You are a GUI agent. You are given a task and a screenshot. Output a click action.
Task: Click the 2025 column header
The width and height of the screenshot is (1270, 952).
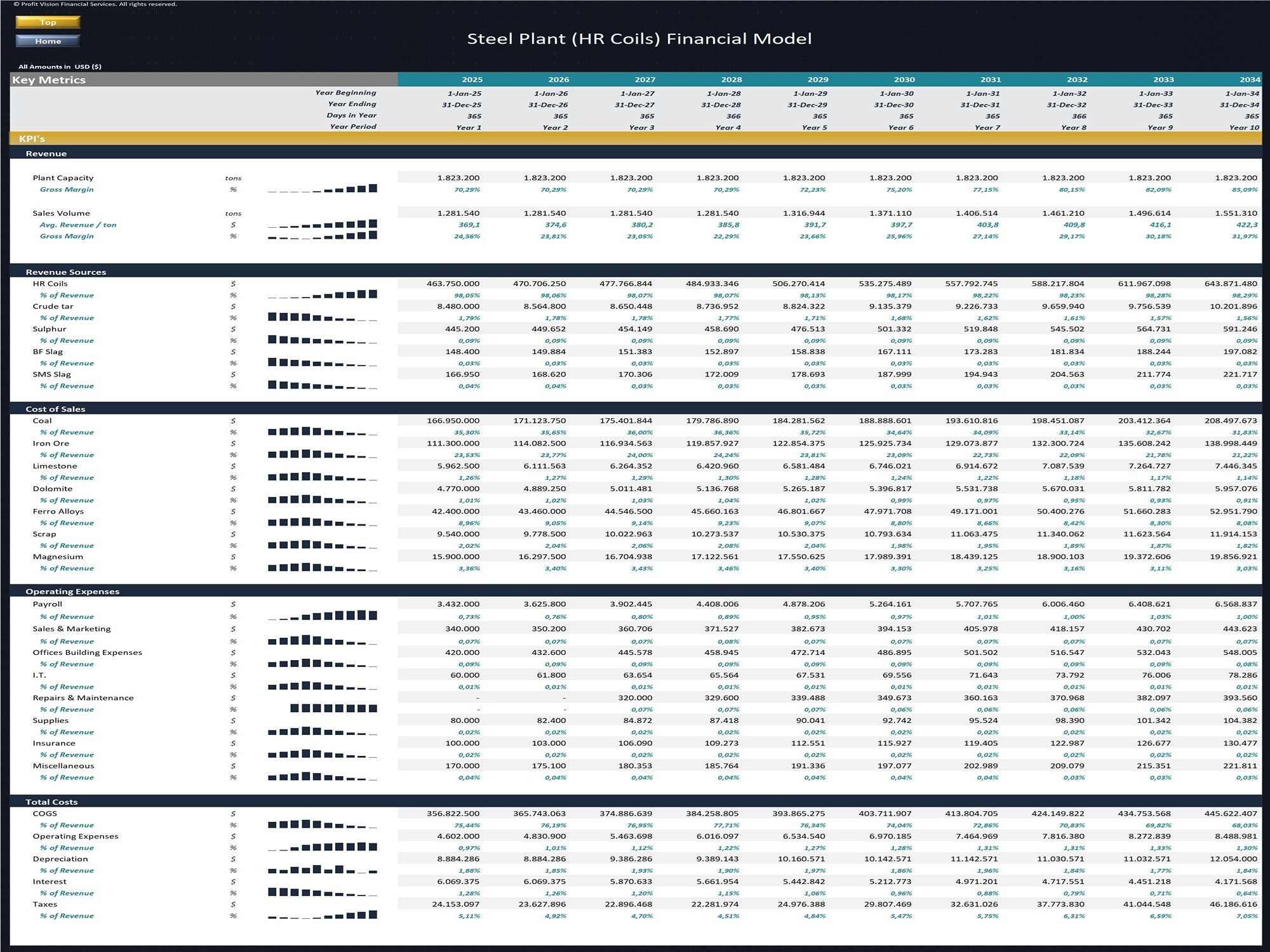click(472, 80)
